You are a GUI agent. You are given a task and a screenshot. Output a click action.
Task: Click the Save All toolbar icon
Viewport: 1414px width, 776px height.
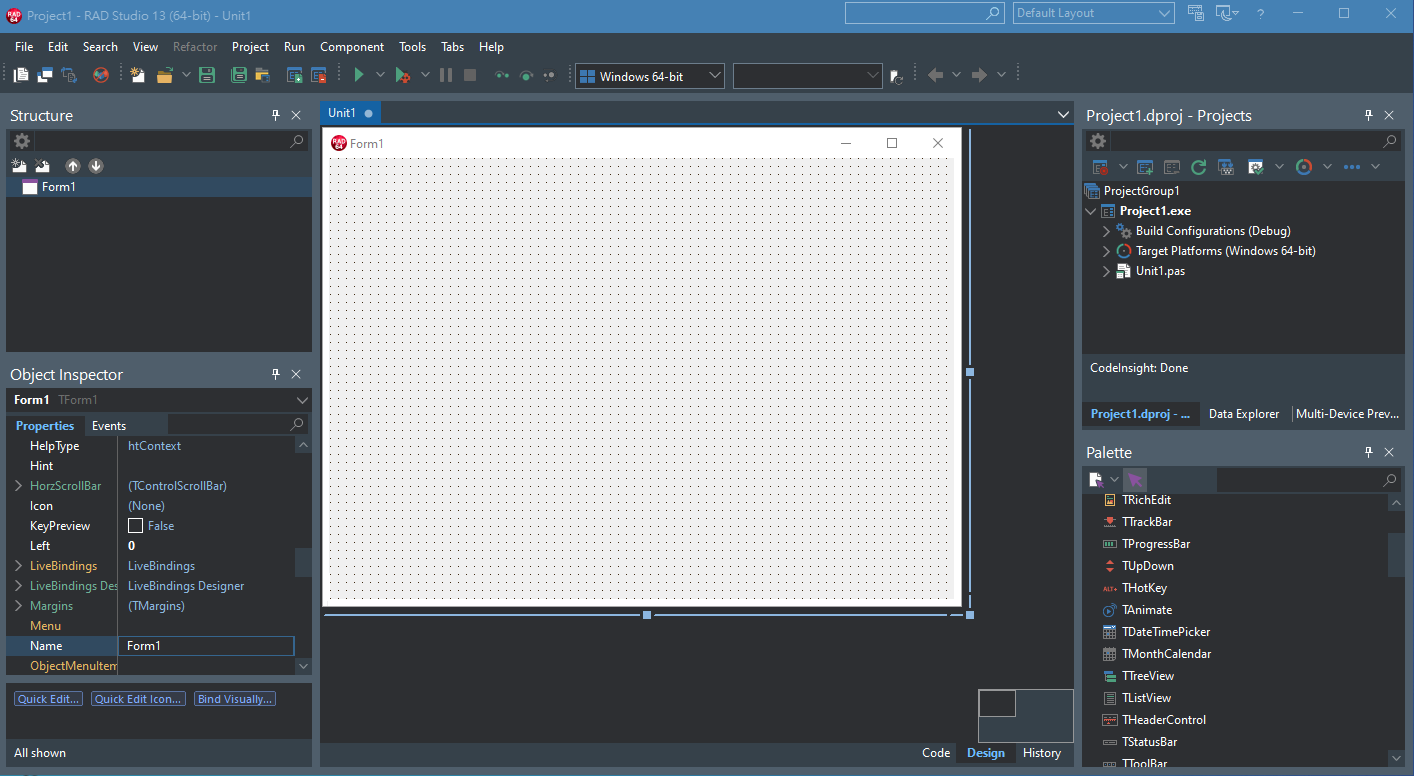coord(239,75)
